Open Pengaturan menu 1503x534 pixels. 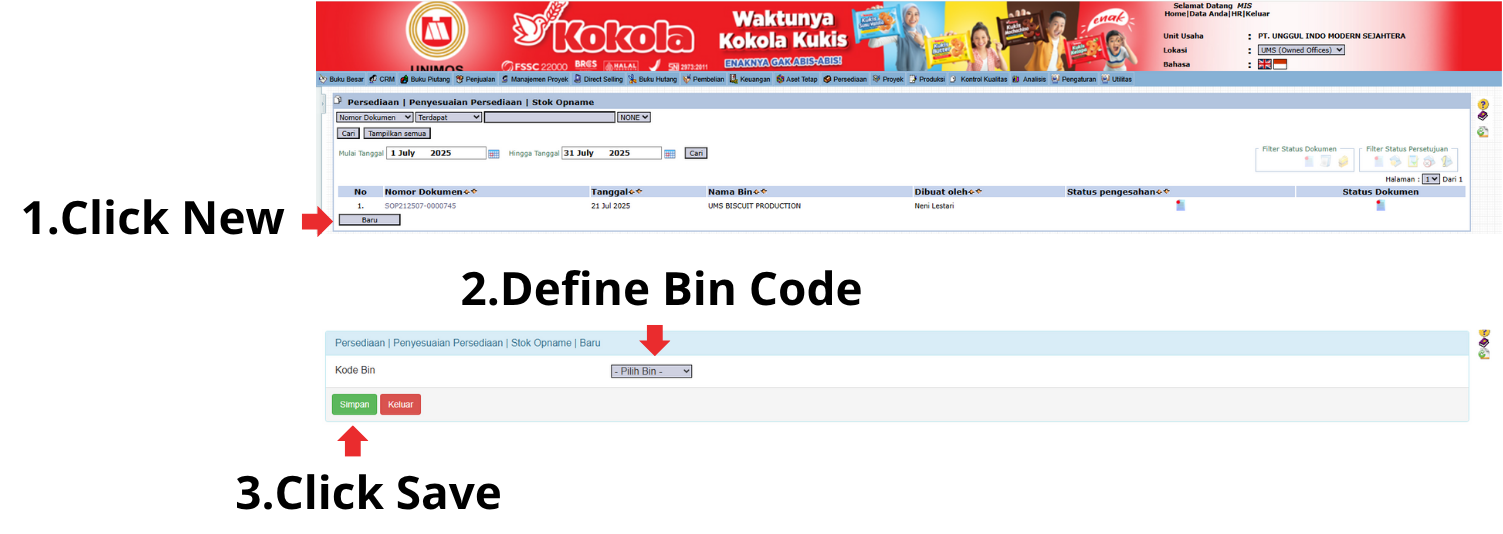(1074, 79)
